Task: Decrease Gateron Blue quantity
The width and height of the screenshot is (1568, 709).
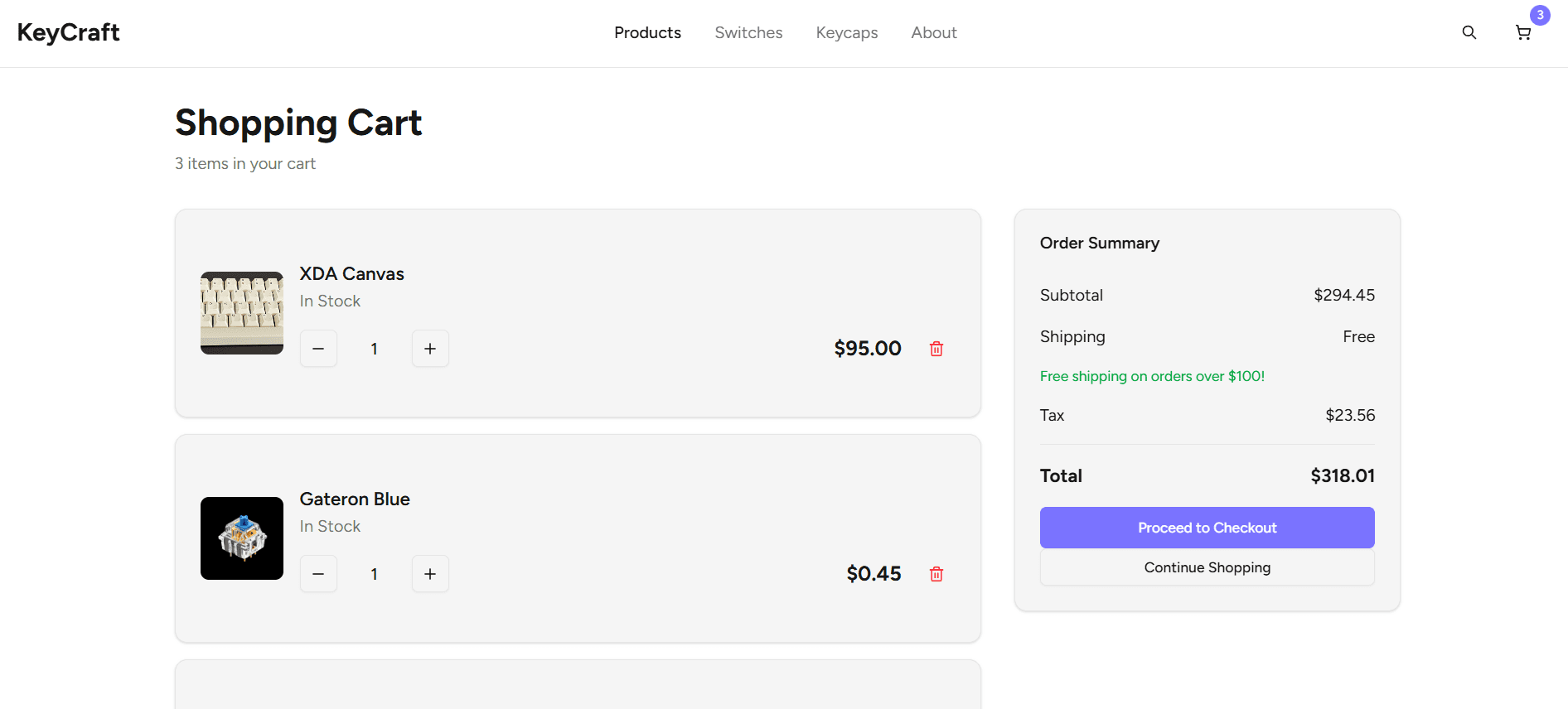Action: pos(318,574)
